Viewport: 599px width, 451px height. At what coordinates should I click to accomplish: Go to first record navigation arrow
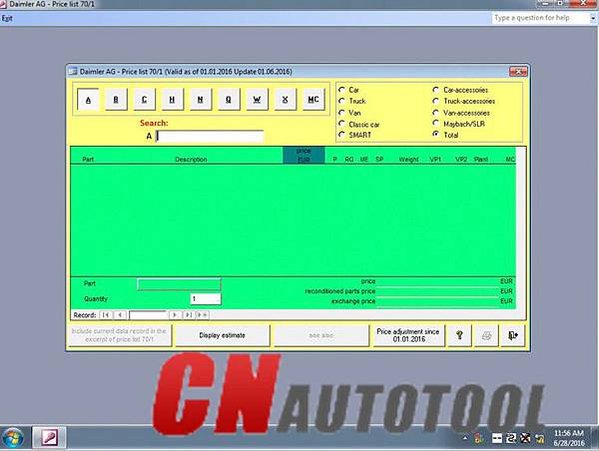[106, 315]
